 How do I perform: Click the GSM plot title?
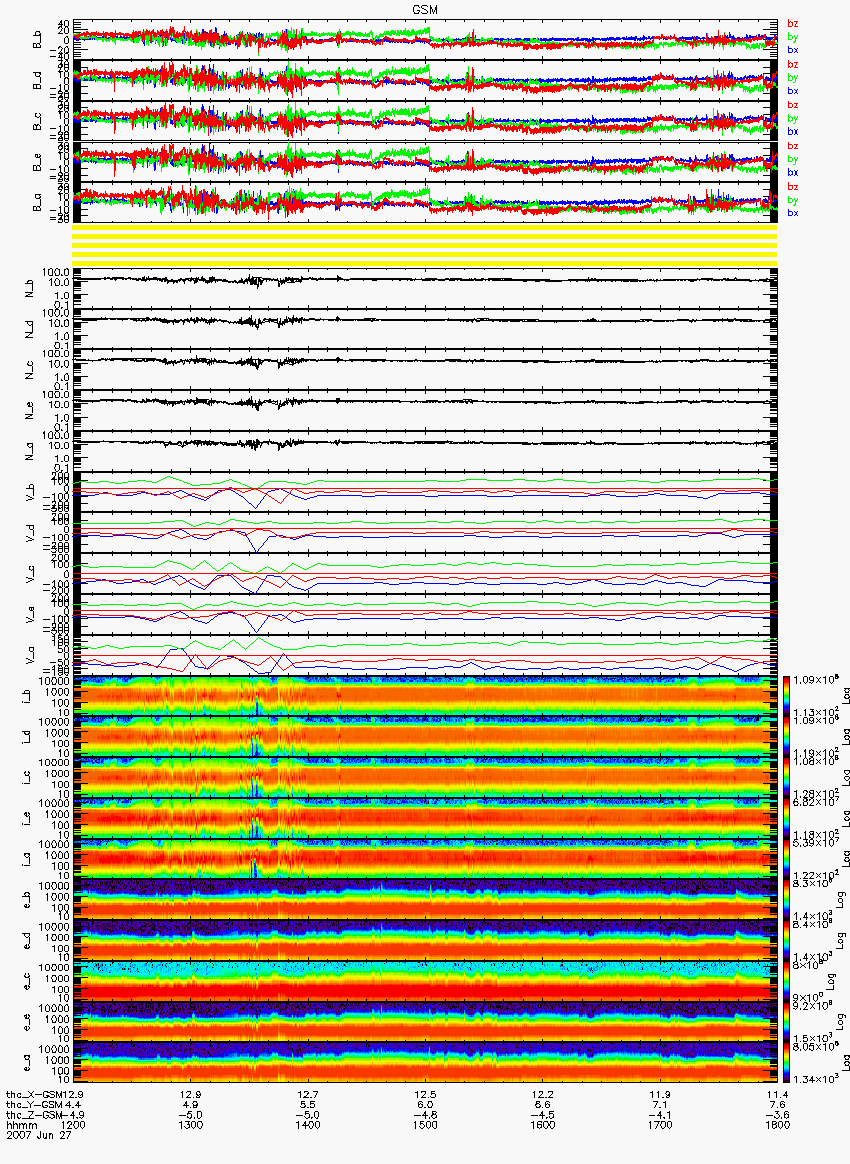425,9
